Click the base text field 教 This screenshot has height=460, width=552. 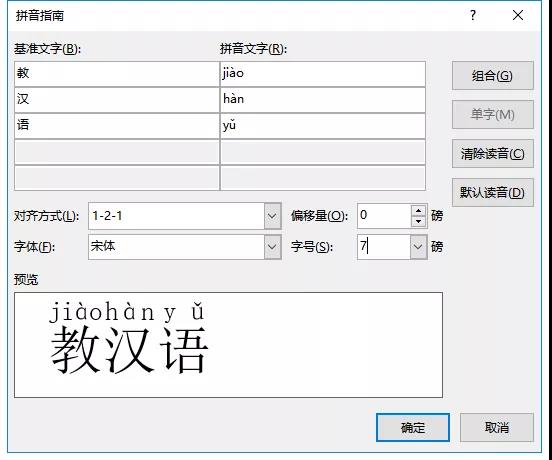click(117, 74)
